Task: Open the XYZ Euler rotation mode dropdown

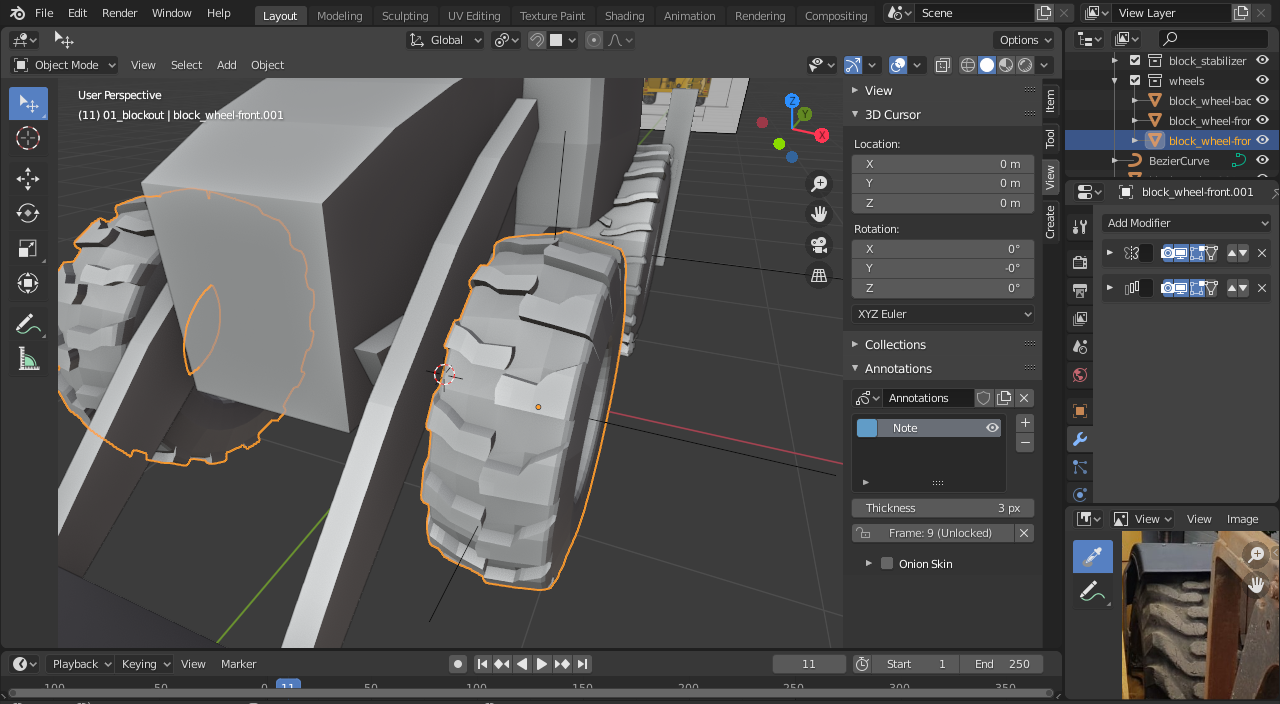Action: [943, 314]
